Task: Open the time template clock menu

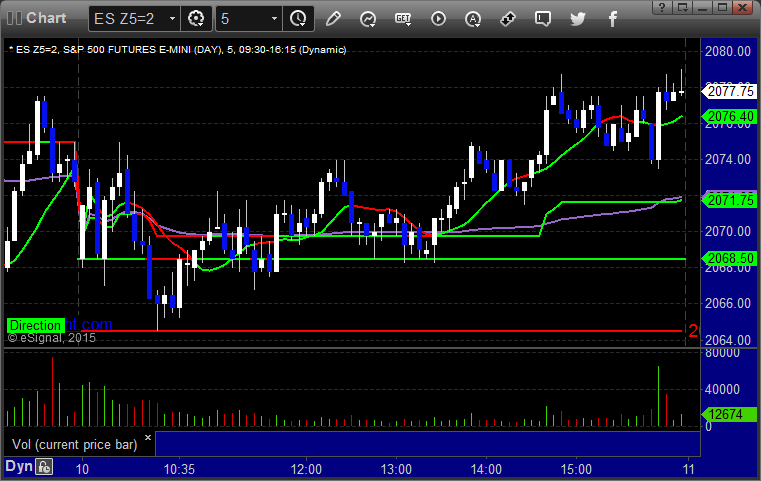Action: click(298, 19)
